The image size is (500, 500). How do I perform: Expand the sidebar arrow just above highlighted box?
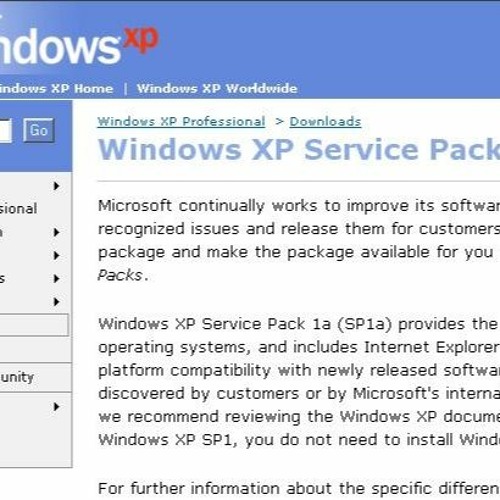pyautogui.click(x=57, y=302)
